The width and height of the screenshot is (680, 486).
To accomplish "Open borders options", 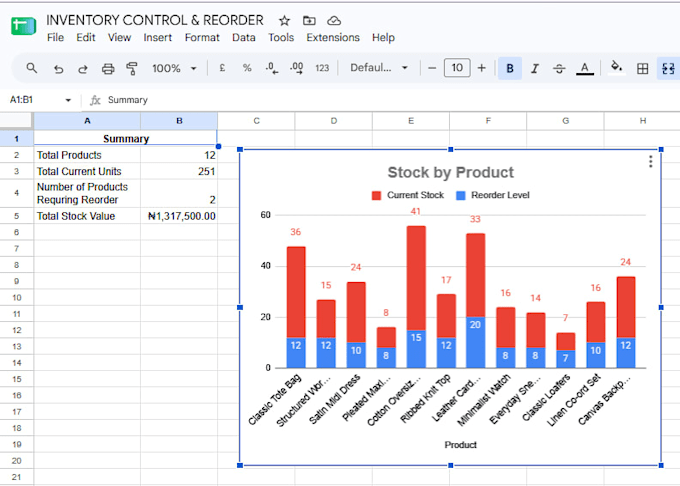I will coord(643,68).
